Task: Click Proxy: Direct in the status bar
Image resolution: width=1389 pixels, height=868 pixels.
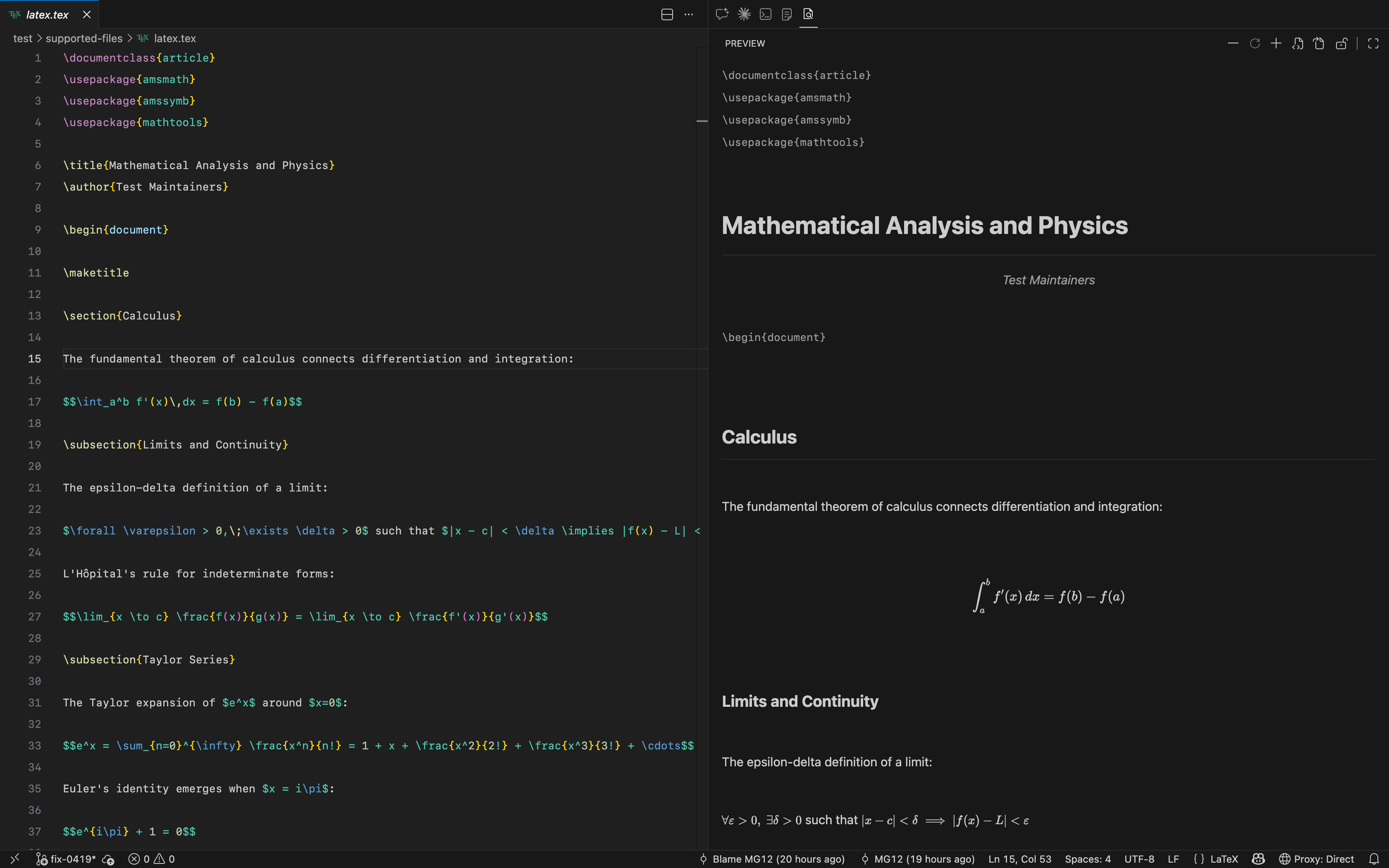Action: [x=1320, y=859]
